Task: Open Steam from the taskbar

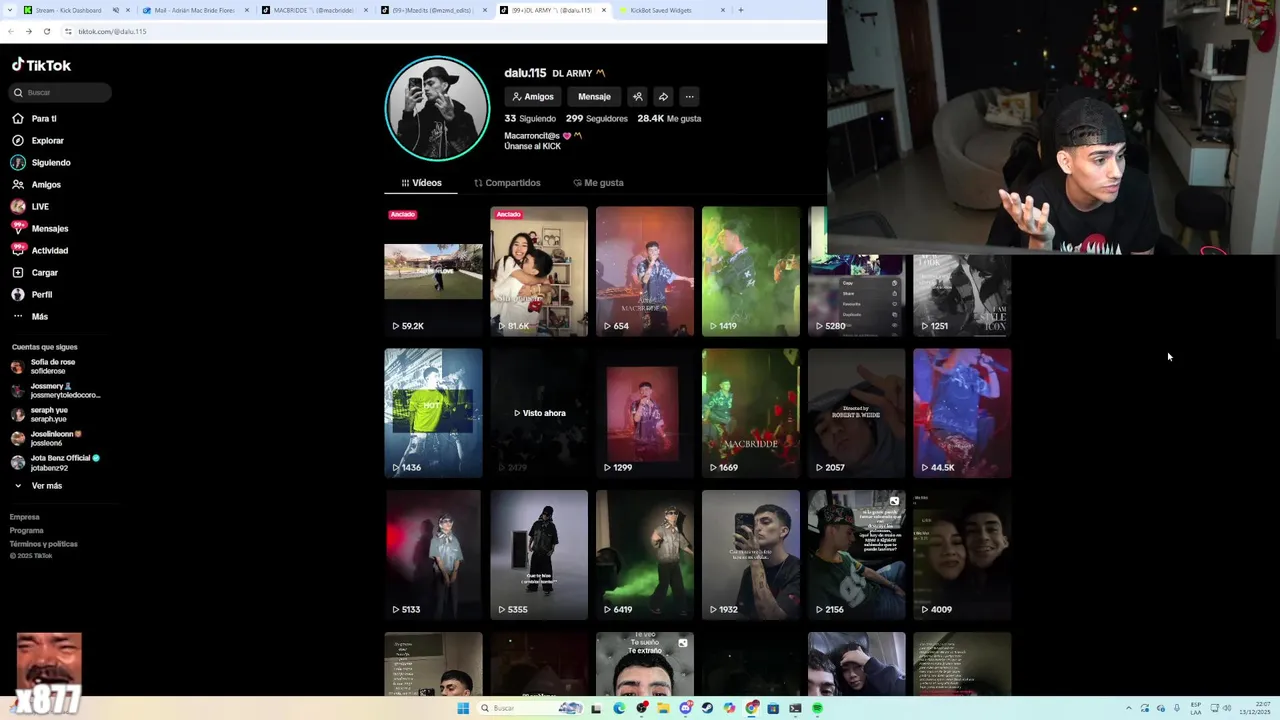Action: [x=707, y=708]
